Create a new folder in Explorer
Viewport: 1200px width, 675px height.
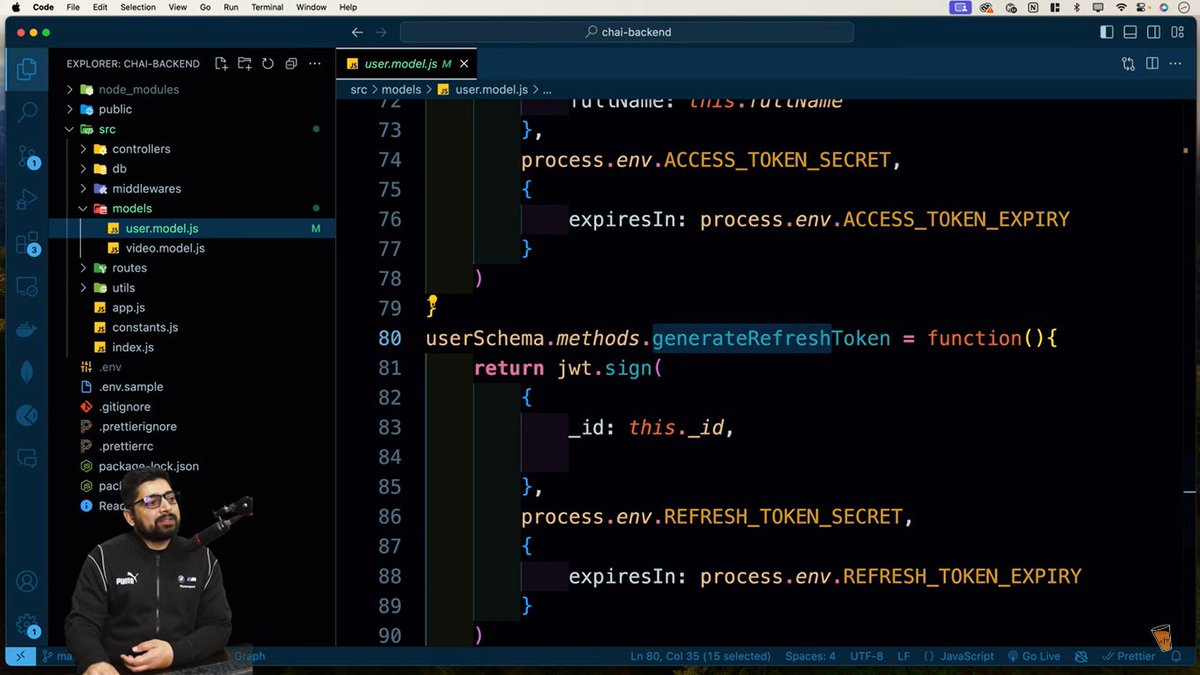click(244, 63)
